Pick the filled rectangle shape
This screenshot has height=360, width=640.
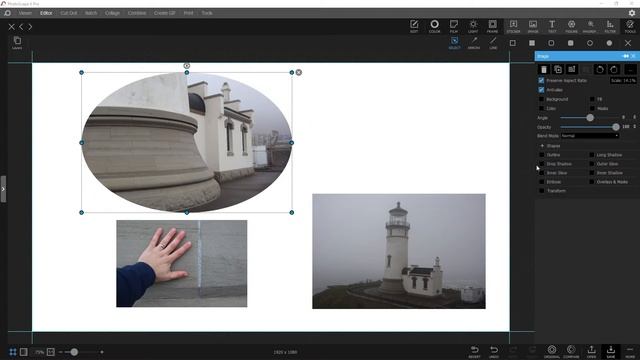(x=532, y=43)
